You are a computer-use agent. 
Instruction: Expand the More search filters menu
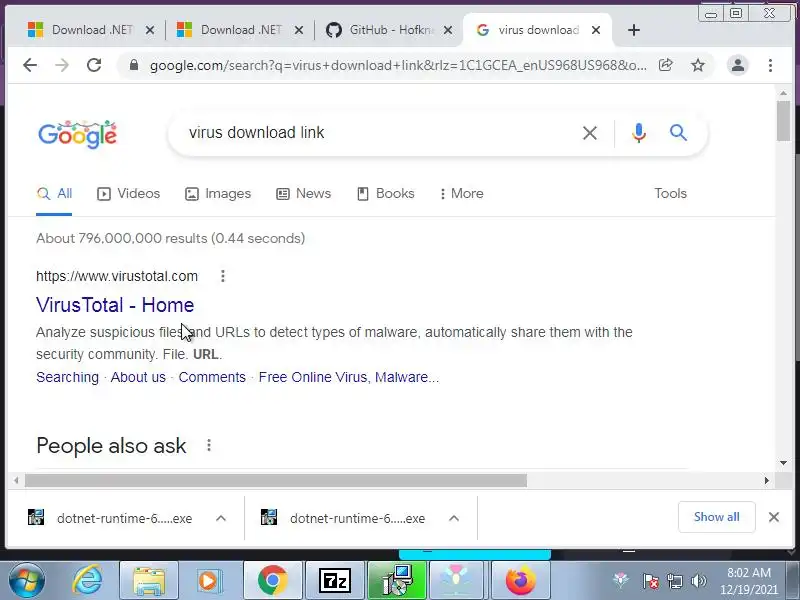[461, 193]
